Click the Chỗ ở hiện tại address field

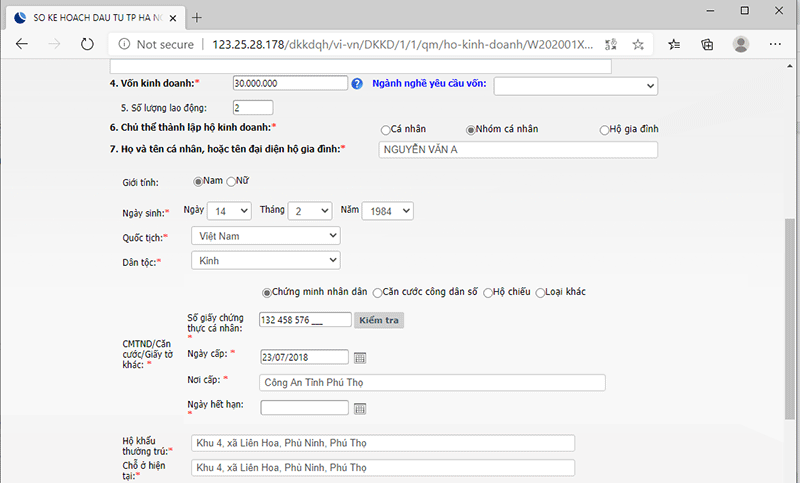pos(383,467)
